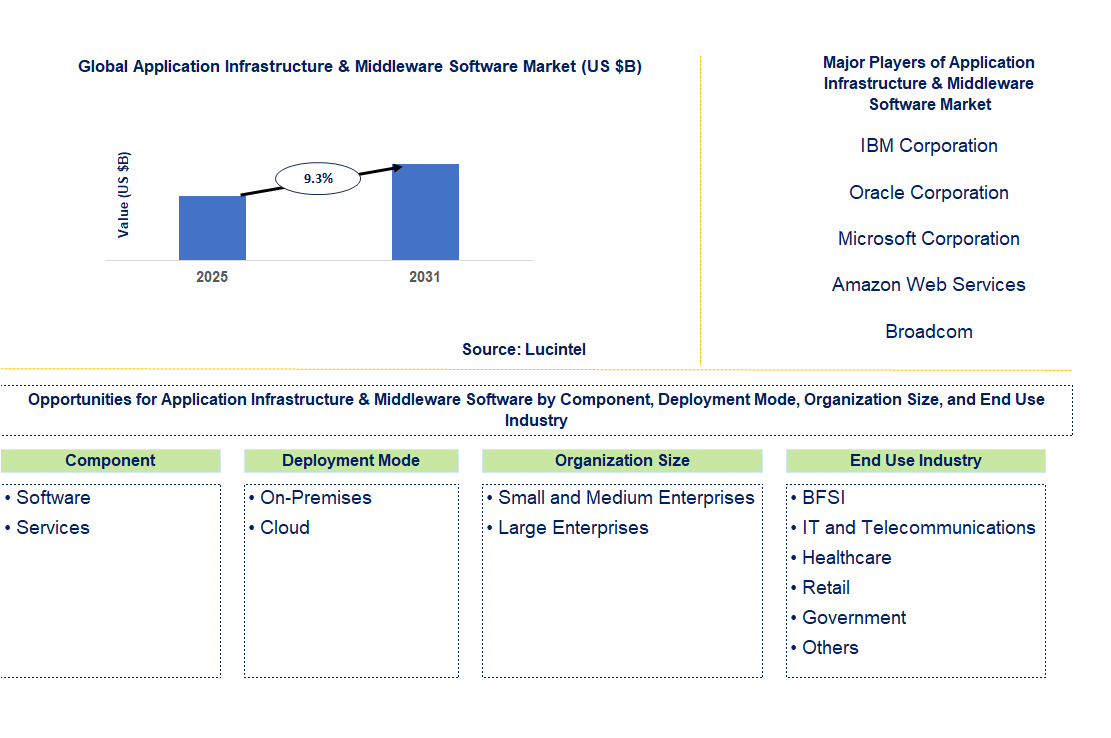
Task: Click the 'Source: Lucintel' text
Action: [524, 349]
